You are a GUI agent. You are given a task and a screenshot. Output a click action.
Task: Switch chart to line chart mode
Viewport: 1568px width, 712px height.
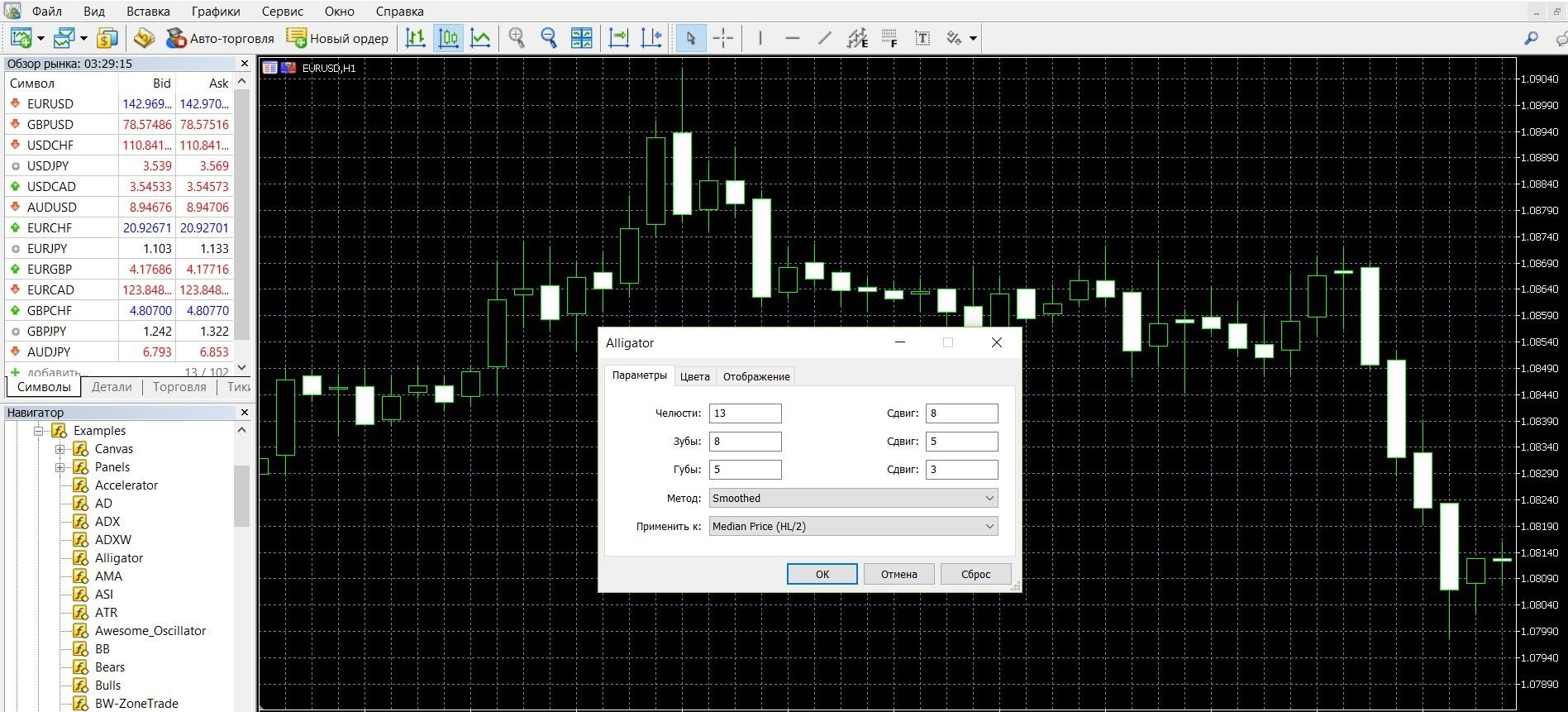(480, 38)
